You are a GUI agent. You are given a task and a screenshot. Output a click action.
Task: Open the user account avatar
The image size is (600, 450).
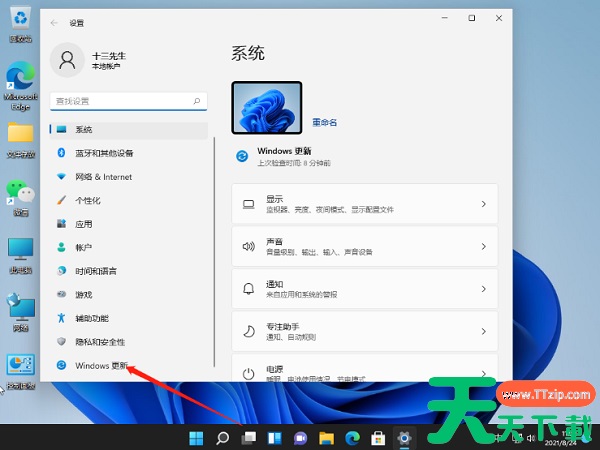pos(67,60)
